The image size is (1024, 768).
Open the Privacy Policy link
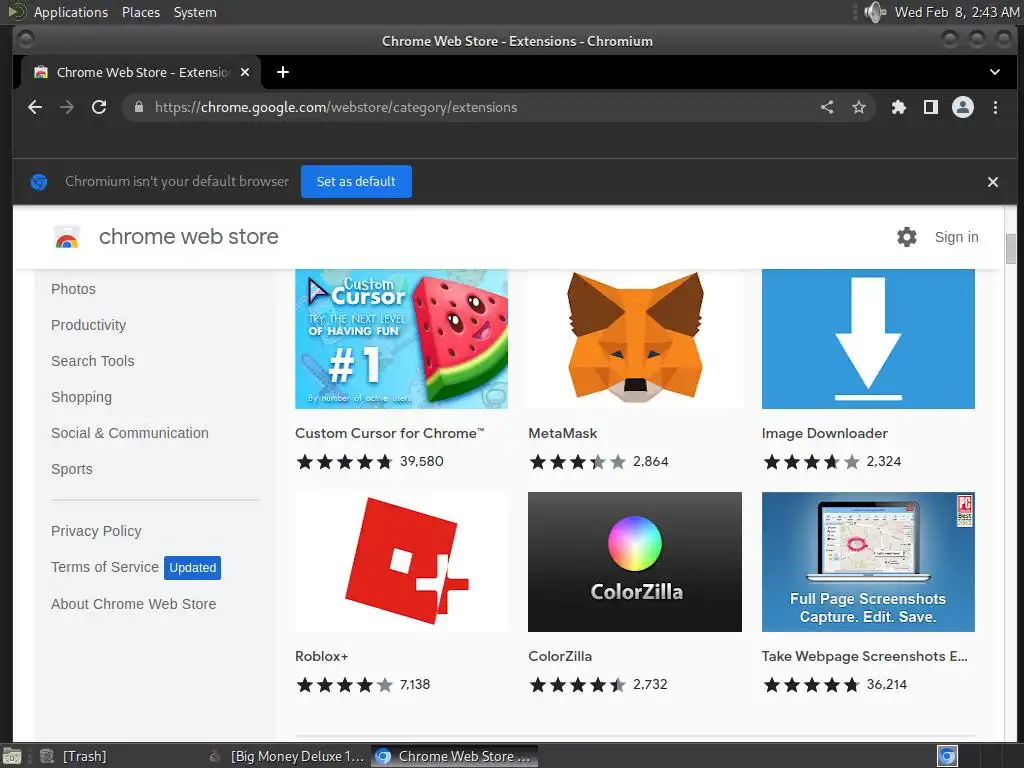pyautogui.click(x=96, y=531)
